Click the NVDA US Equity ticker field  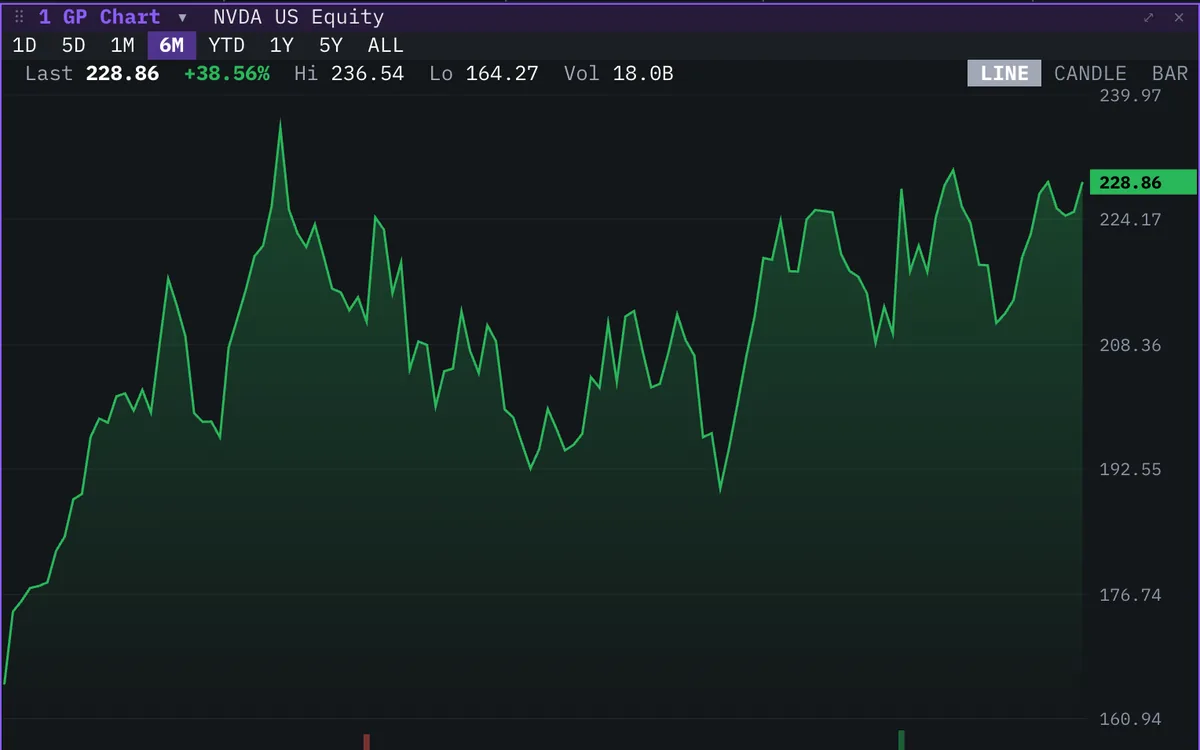(x=298, y=17)
